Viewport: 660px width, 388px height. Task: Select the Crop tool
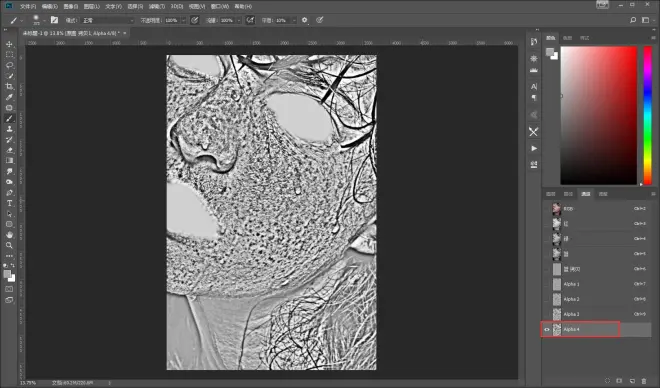coord(9,86)
